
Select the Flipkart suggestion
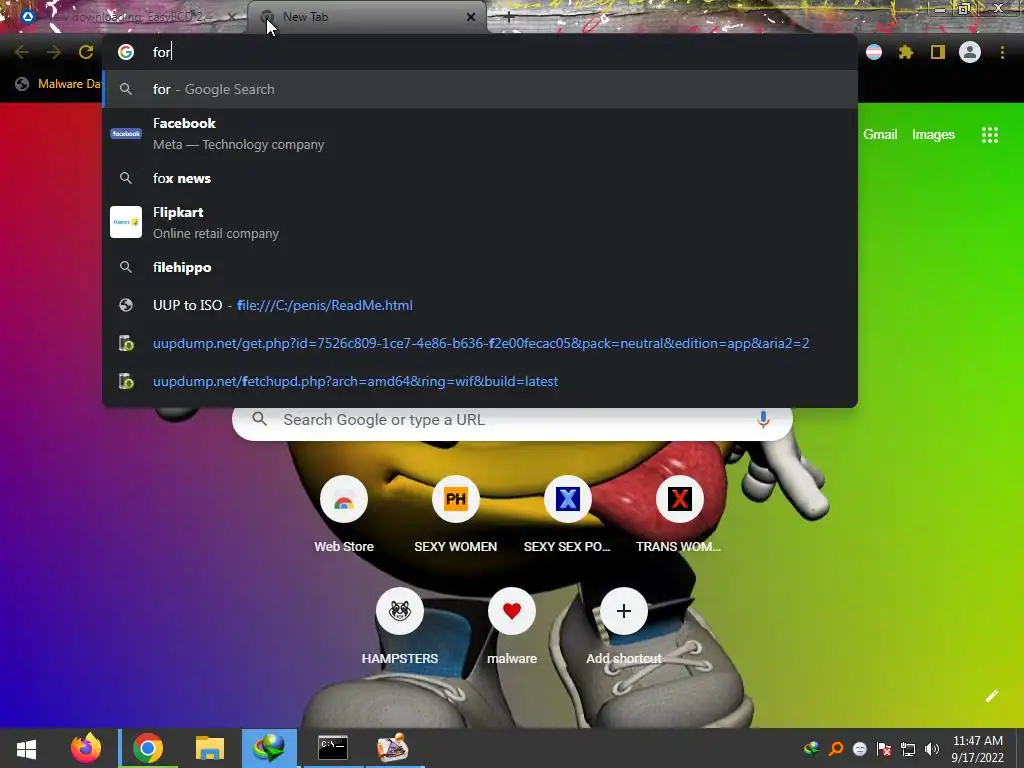(x=480, y=222)
